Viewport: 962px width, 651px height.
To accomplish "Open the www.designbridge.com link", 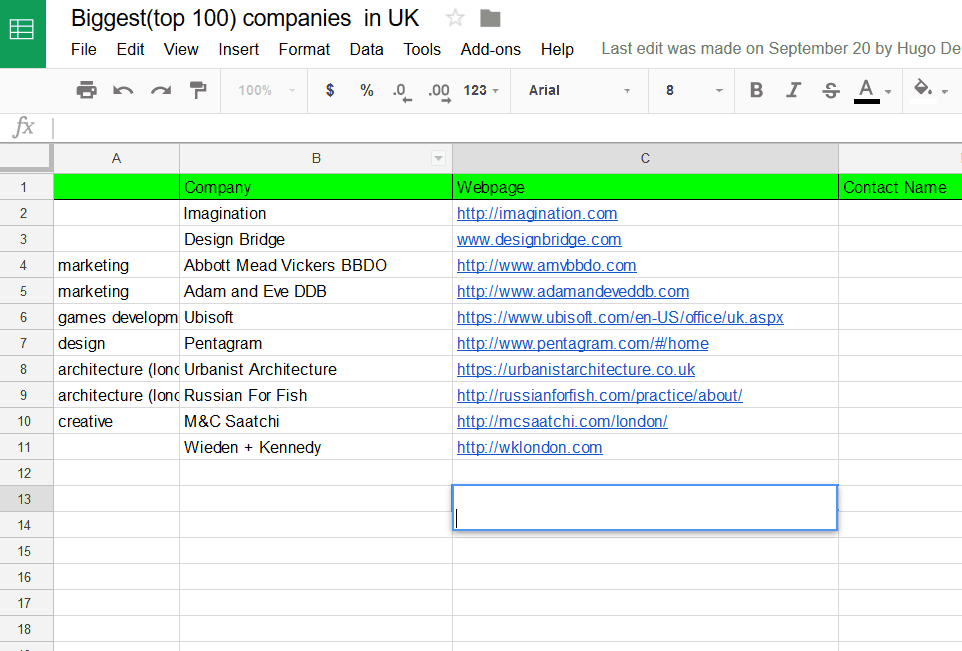I will coord(539,239).
